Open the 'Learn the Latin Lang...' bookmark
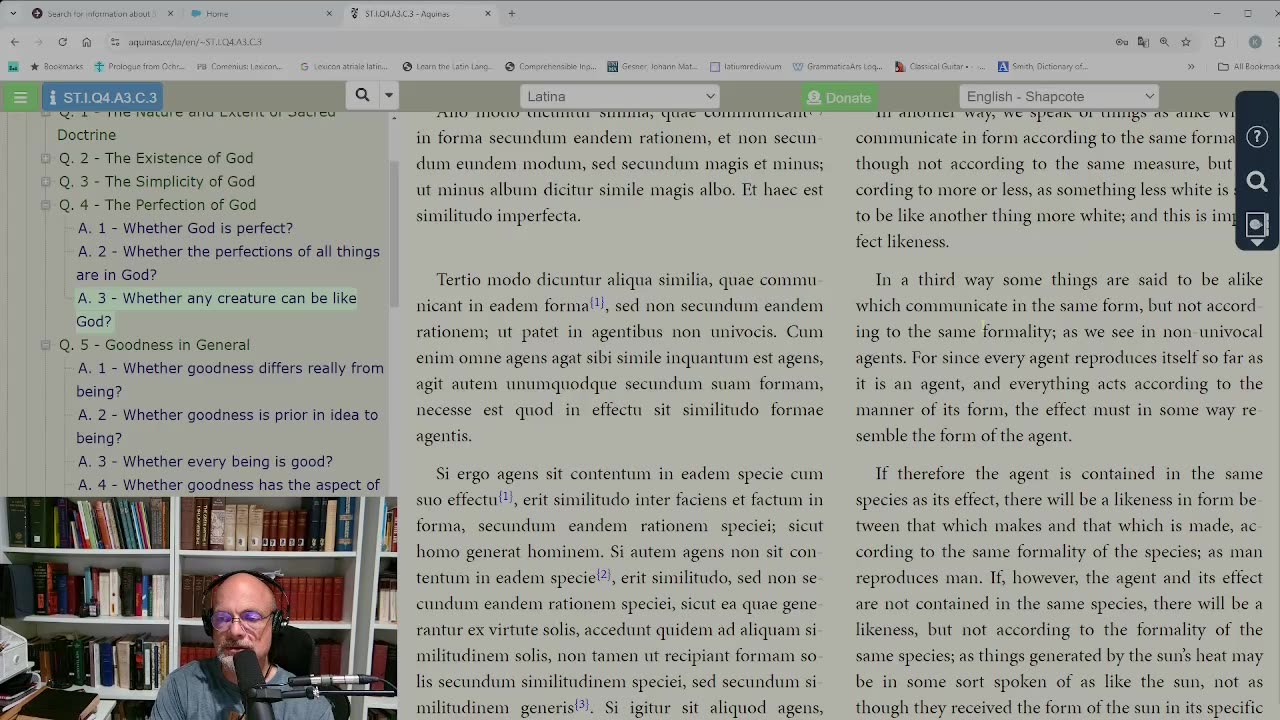1280x720 pixels. (x=447, y=67)
